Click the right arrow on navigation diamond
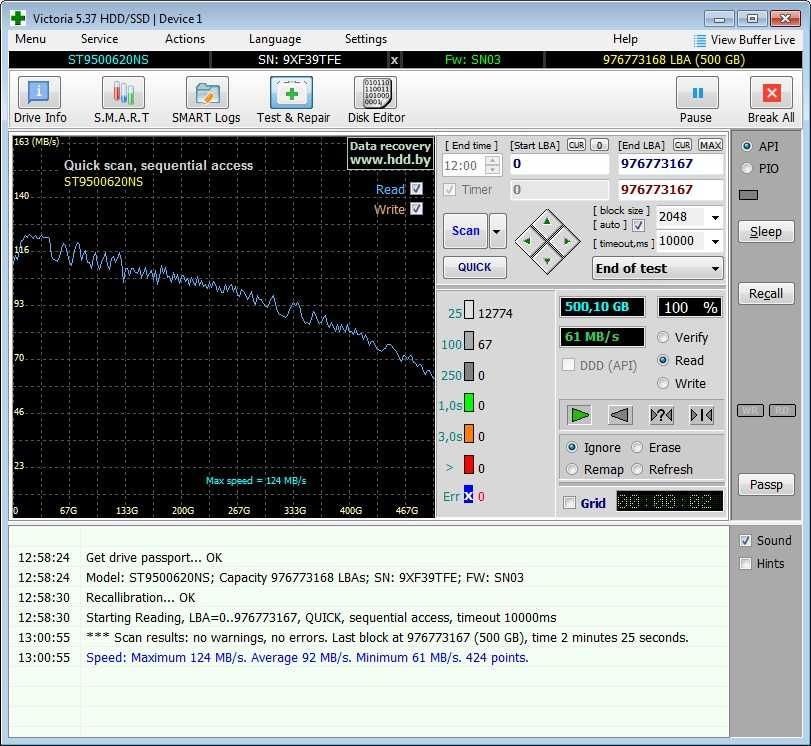 click(x=567, y=241)
